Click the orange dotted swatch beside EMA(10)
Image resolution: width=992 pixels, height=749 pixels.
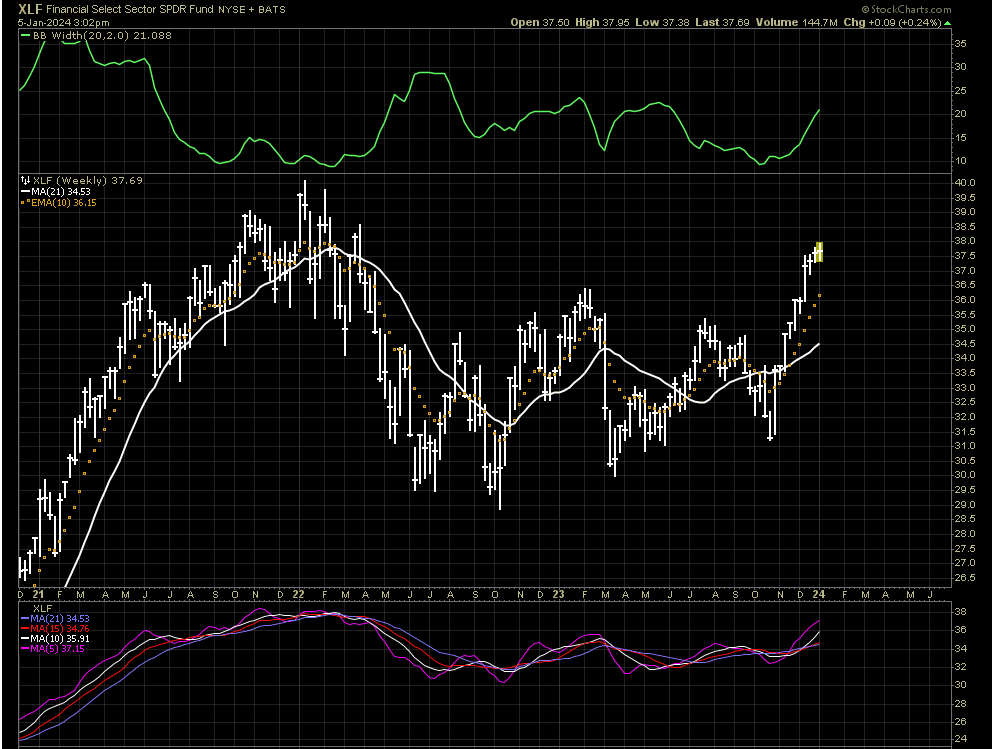pos(25,202)
